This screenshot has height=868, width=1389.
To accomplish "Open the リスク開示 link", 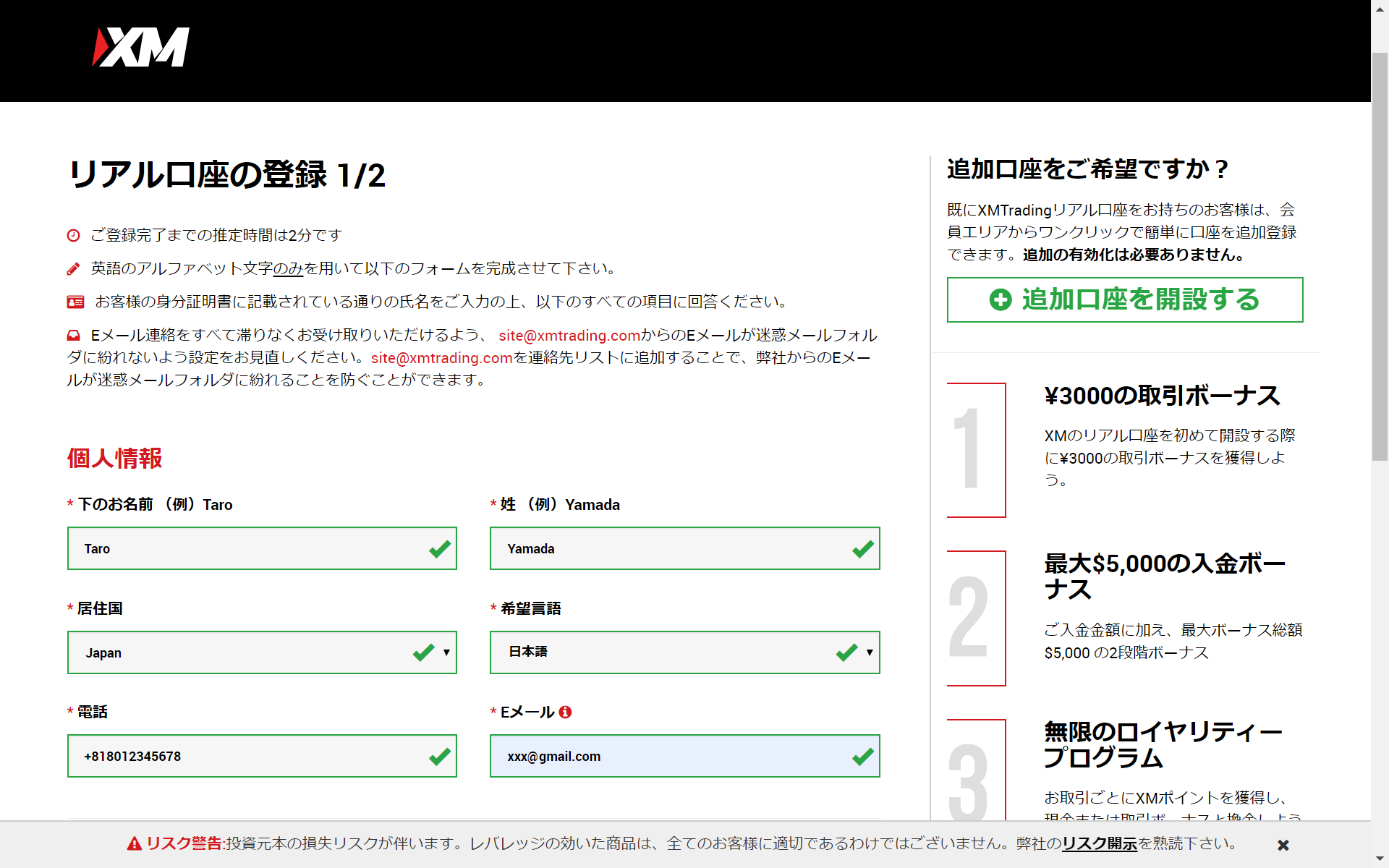I will 1099,843.
